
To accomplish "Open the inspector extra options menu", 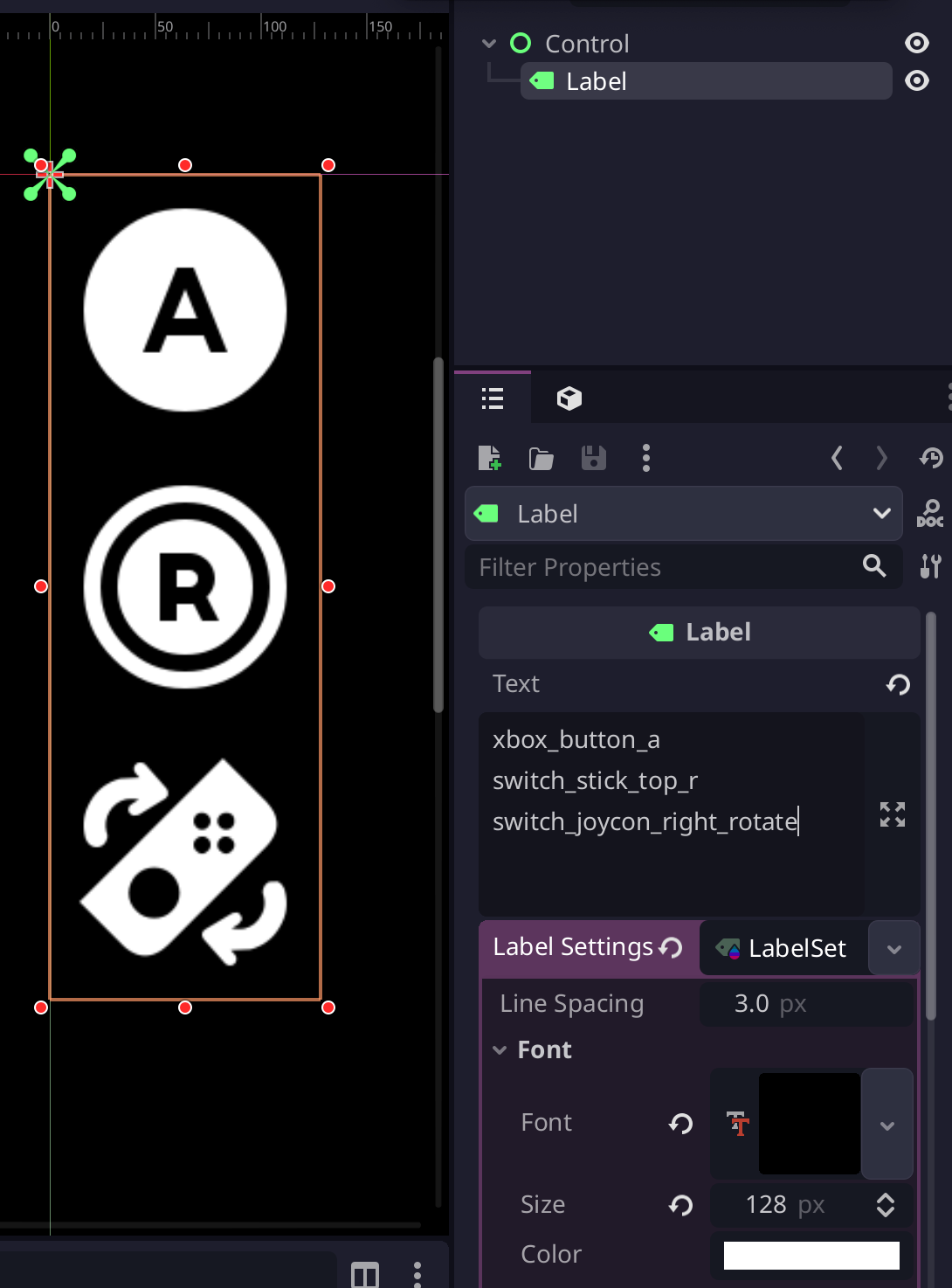I will 646,458.
